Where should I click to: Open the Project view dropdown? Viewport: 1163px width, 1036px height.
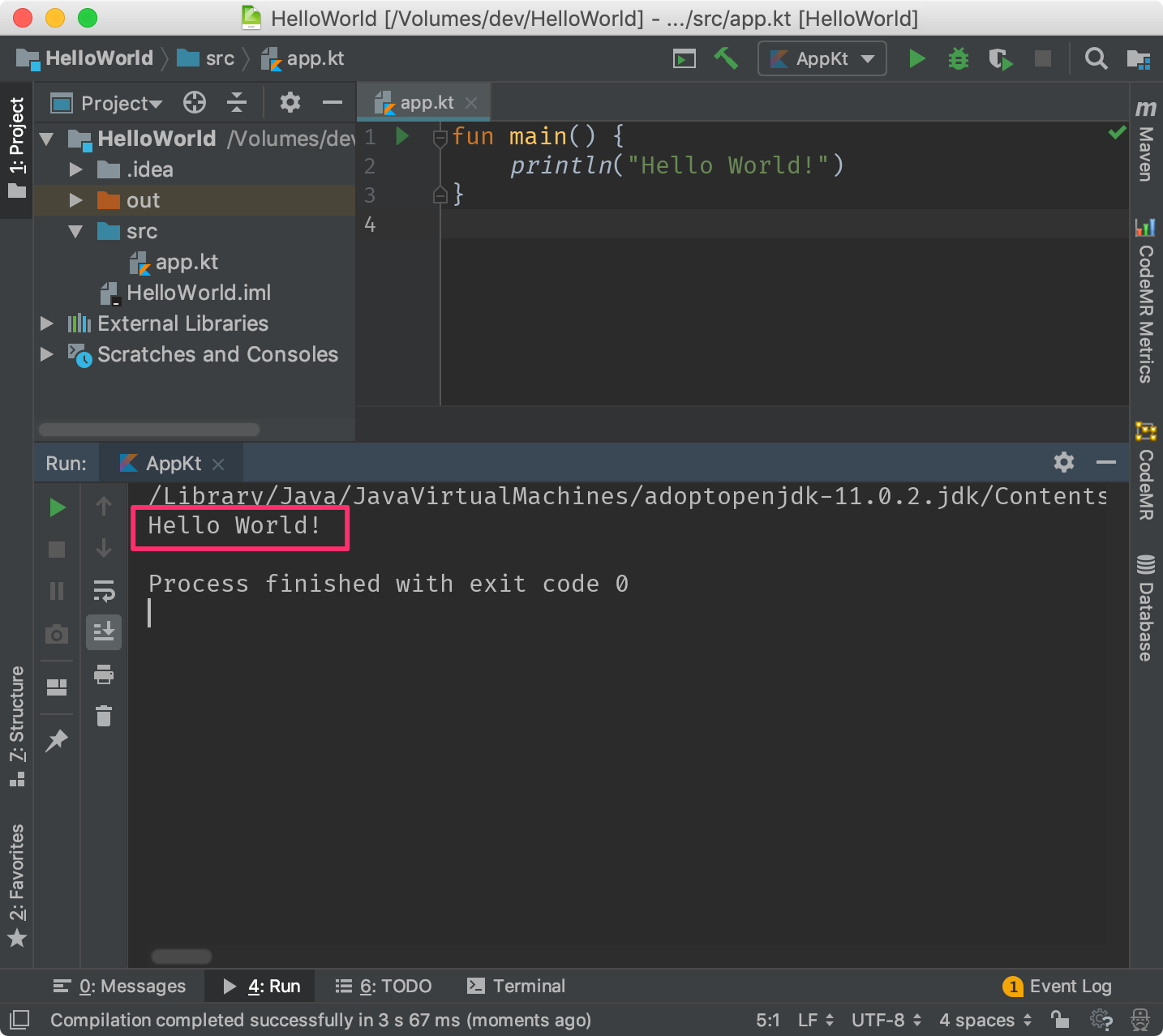[x=122, y=103]
